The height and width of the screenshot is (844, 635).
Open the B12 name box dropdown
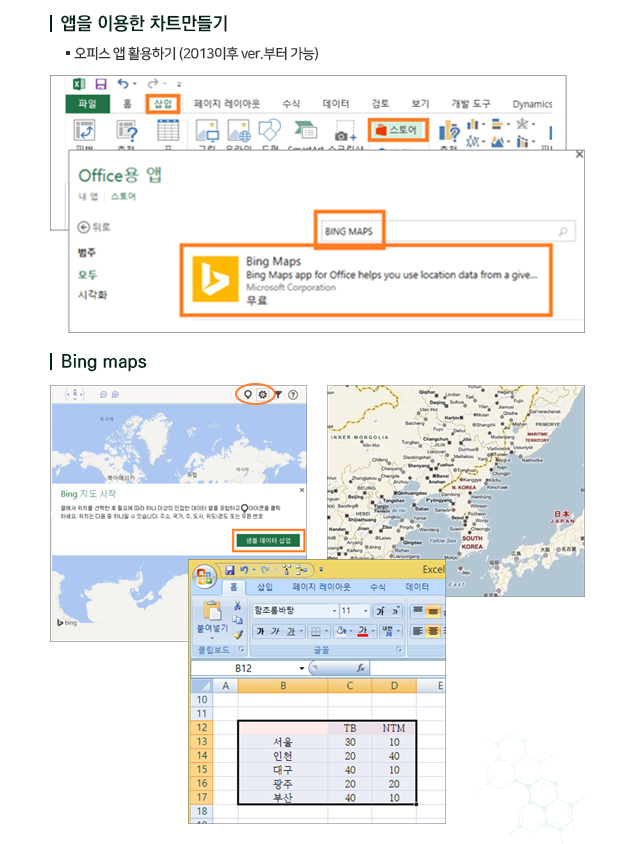point(302,668)
